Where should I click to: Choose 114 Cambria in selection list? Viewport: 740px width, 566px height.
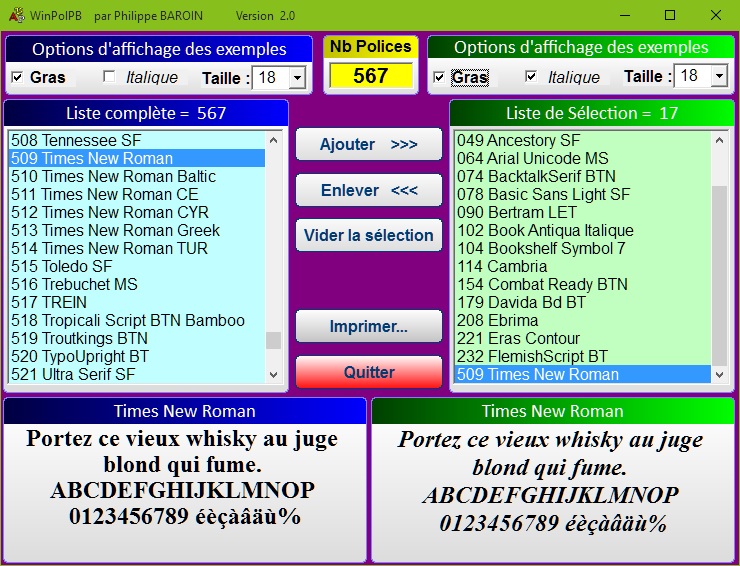click(x=502, y=266)
